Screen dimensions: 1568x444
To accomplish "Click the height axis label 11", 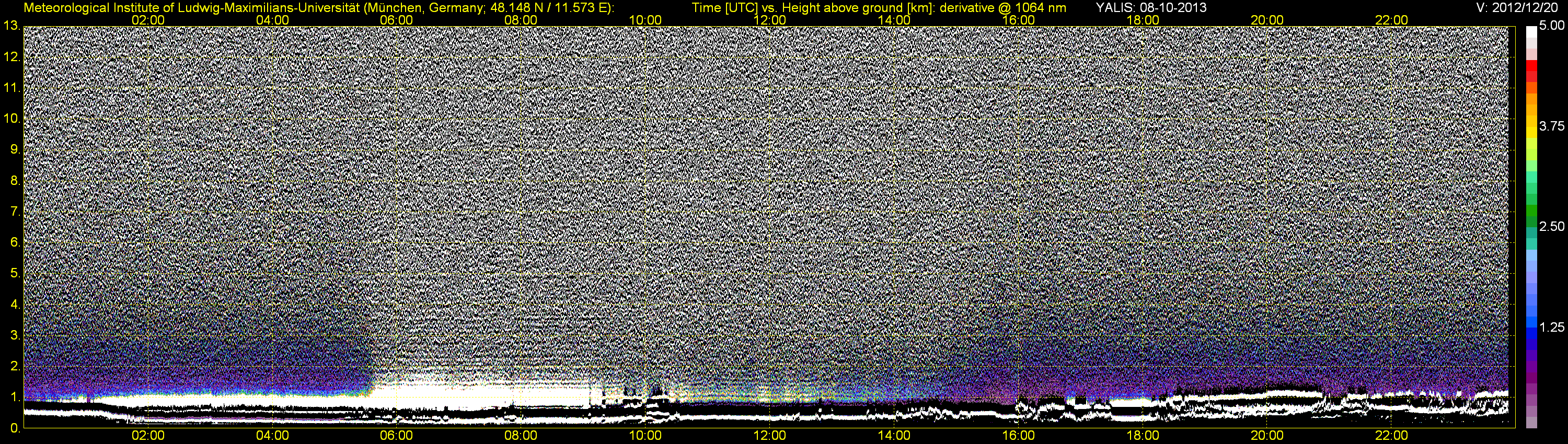I will click(11, 88).
